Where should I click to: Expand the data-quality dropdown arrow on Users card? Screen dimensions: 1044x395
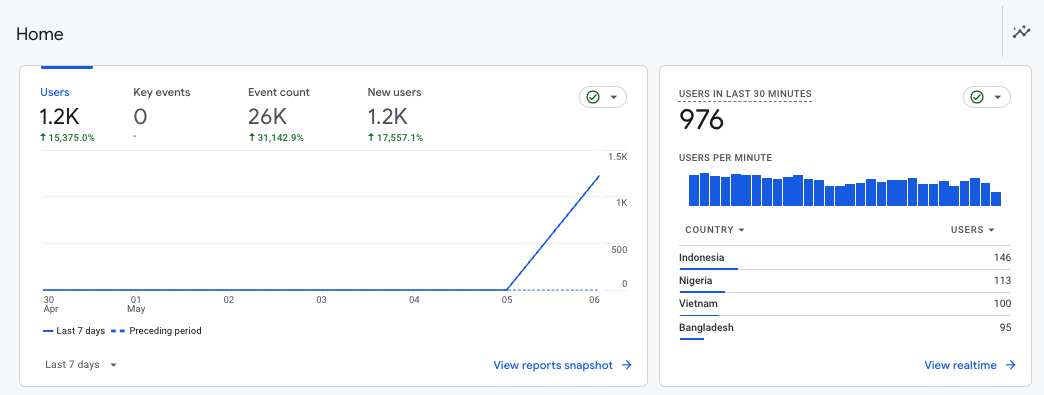click(614, 97)
